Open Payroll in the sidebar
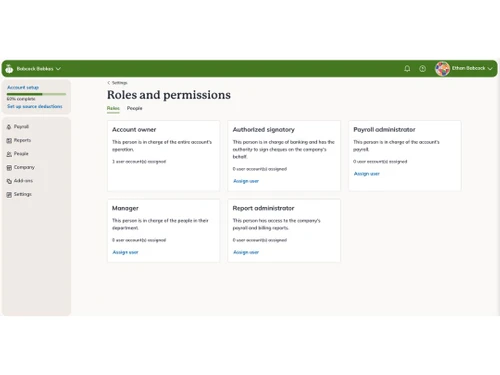Image resolution: width=500 pixels, height=375 pixels. pyautogui.click(x=21, y=127)
